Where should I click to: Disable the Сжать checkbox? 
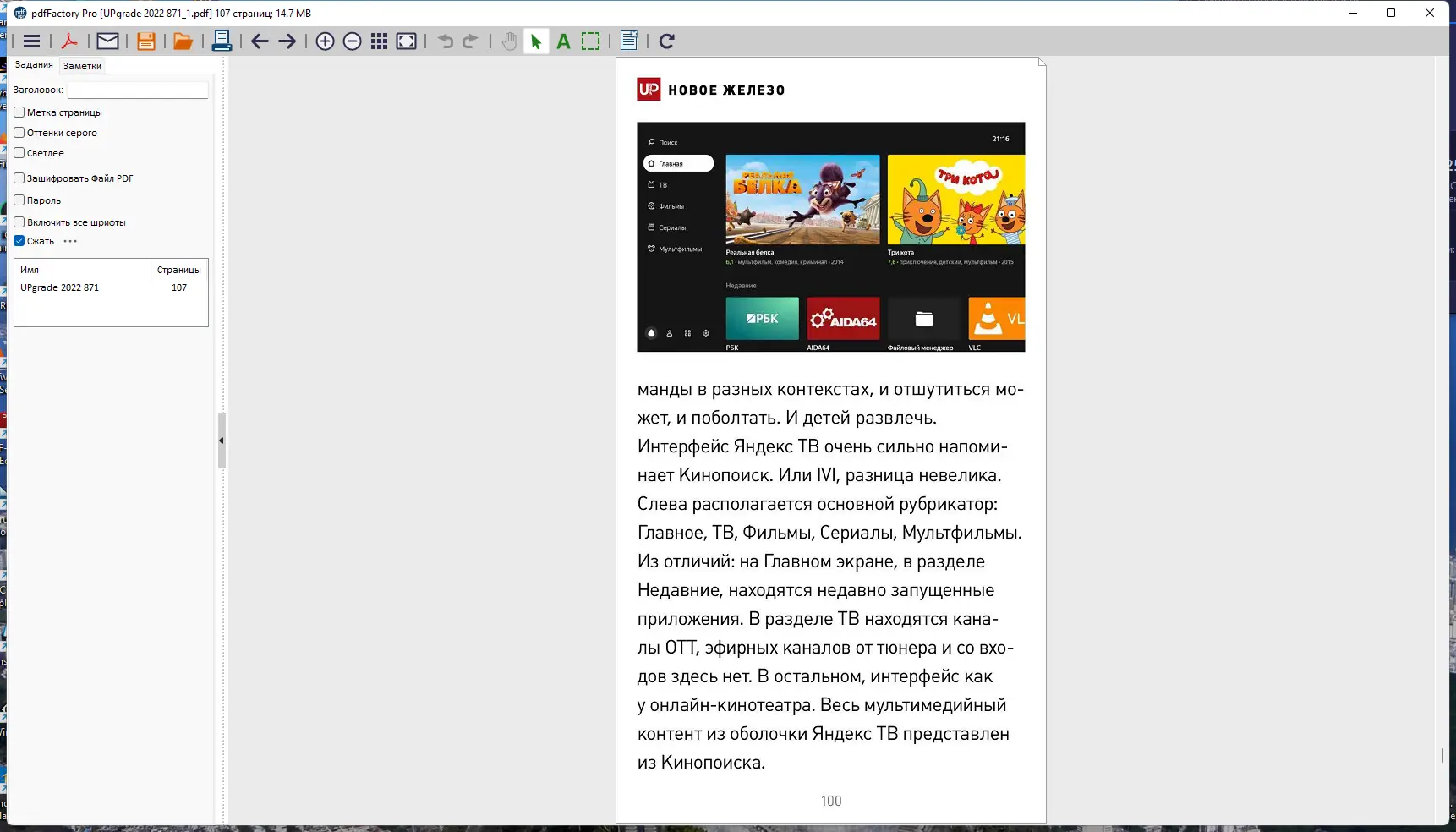19,241
